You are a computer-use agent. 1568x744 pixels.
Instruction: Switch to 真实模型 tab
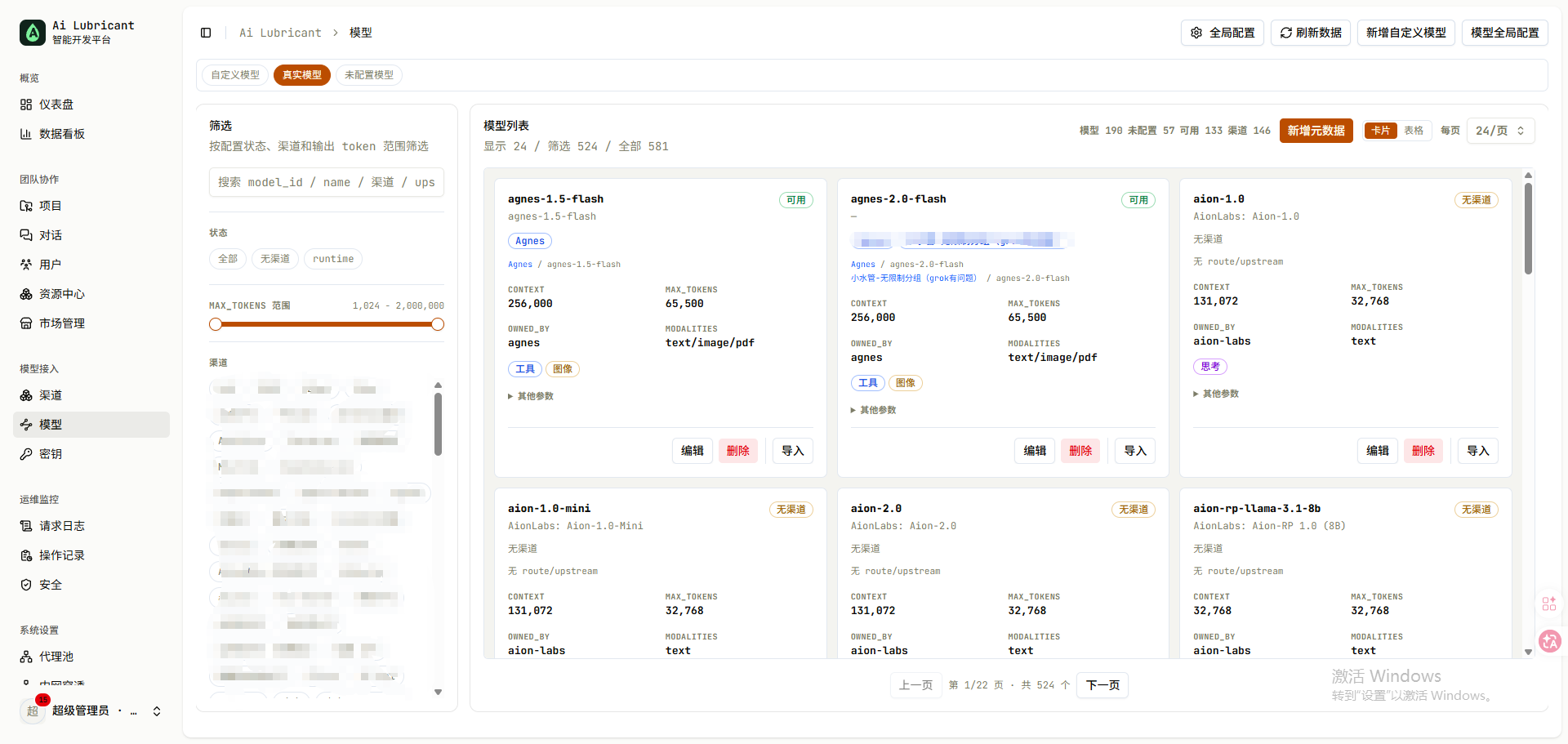(x=302, y=75)
